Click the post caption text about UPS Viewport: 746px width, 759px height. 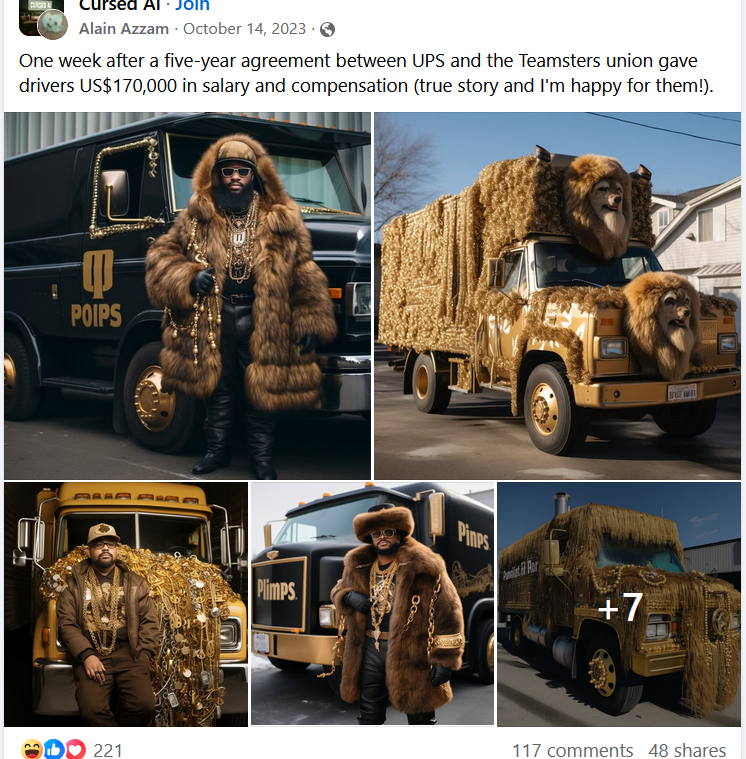366,73
